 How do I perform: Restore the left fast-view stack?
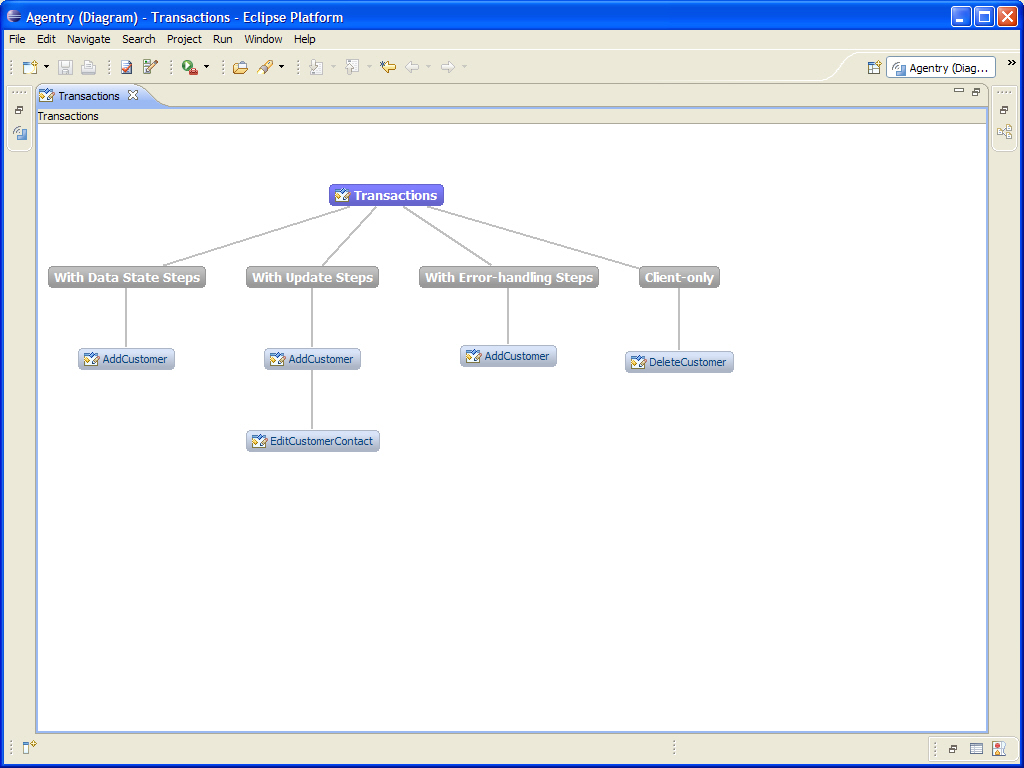pyautogui.click(x=19, y=110)
